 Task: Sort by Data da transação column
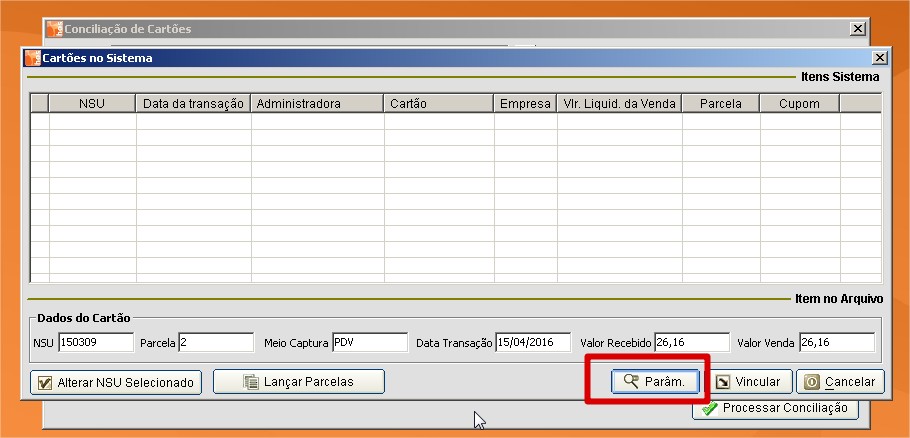click(194, 104)
